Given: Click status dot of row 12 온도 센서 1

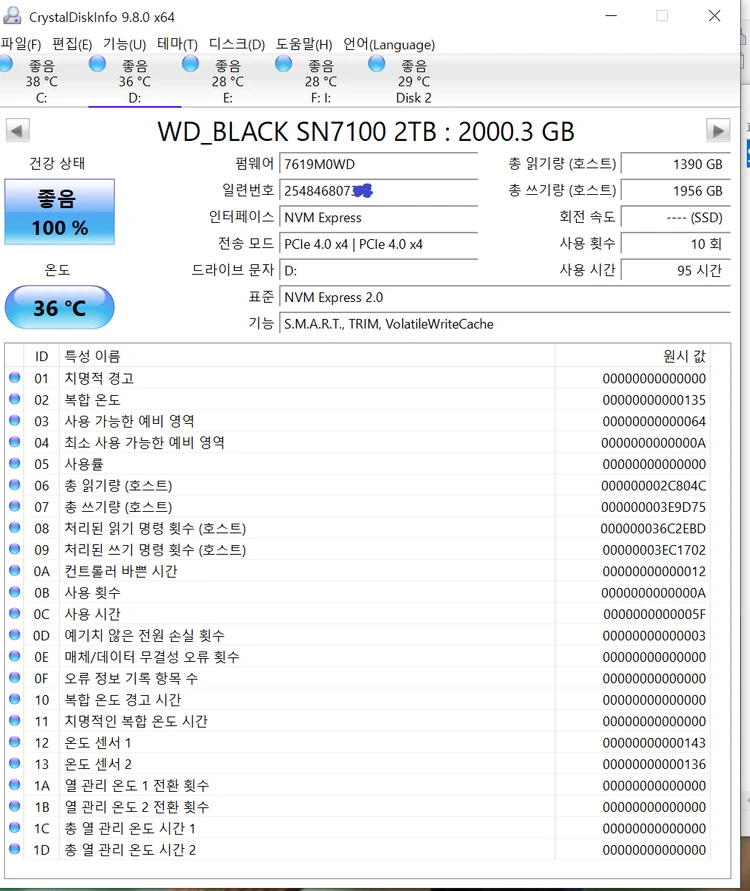Looking at the screenshot, I should [15, 742].
